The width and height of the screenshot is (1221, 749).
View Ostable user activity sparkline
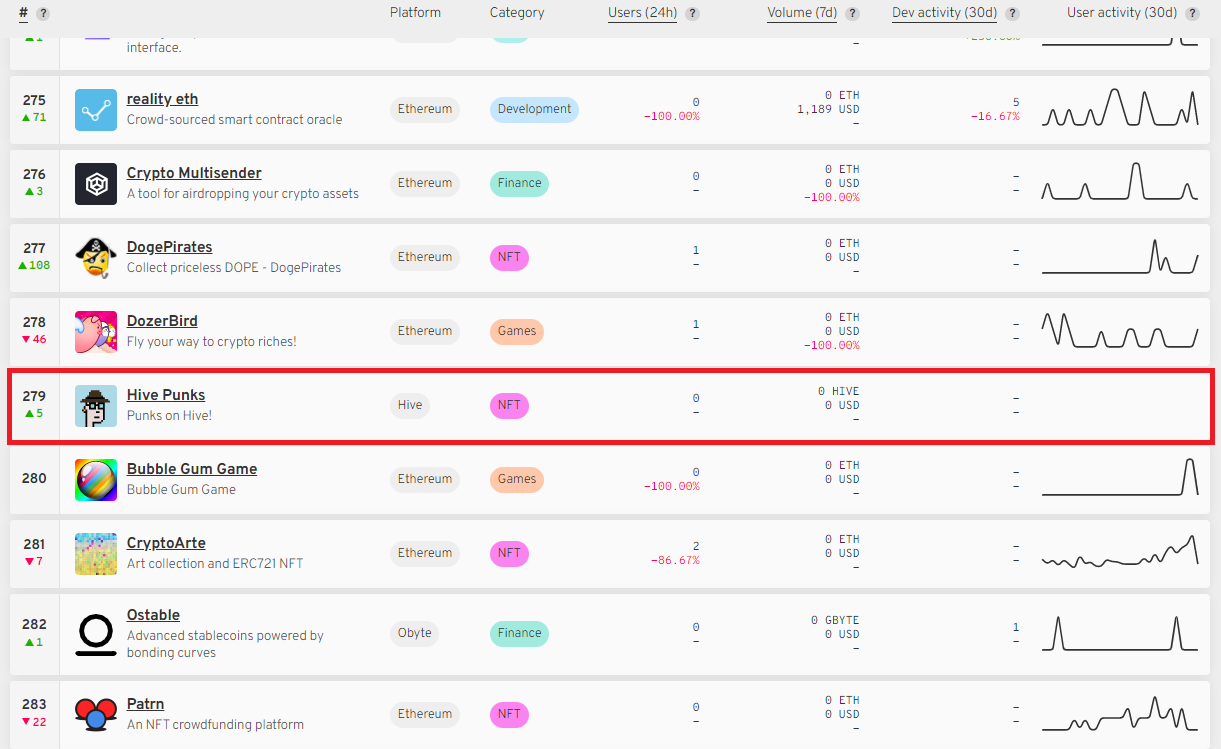[1120, 632]
